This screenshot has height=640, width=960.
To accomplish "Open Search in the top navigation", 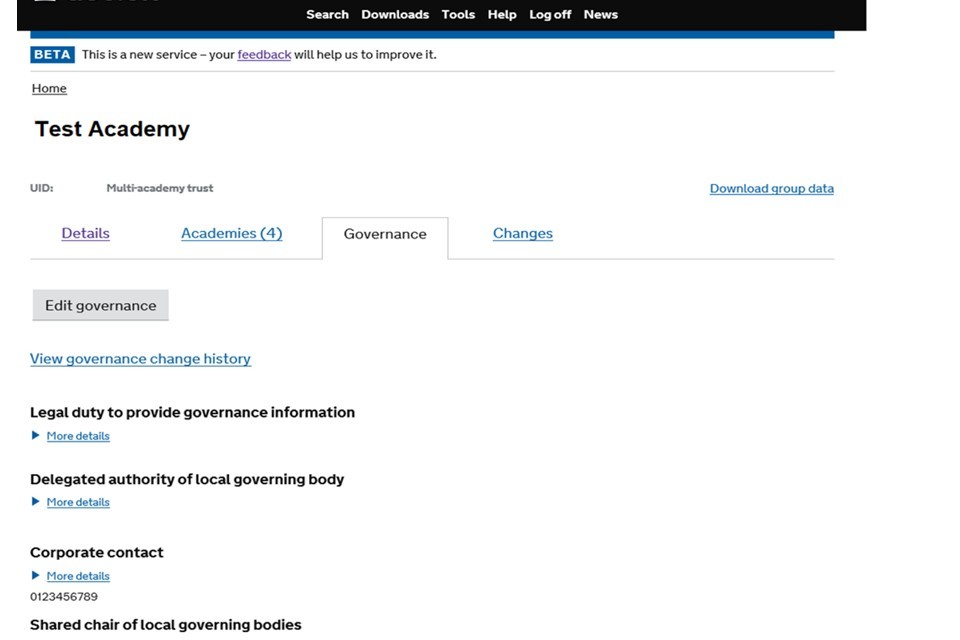I will [327, 15].
